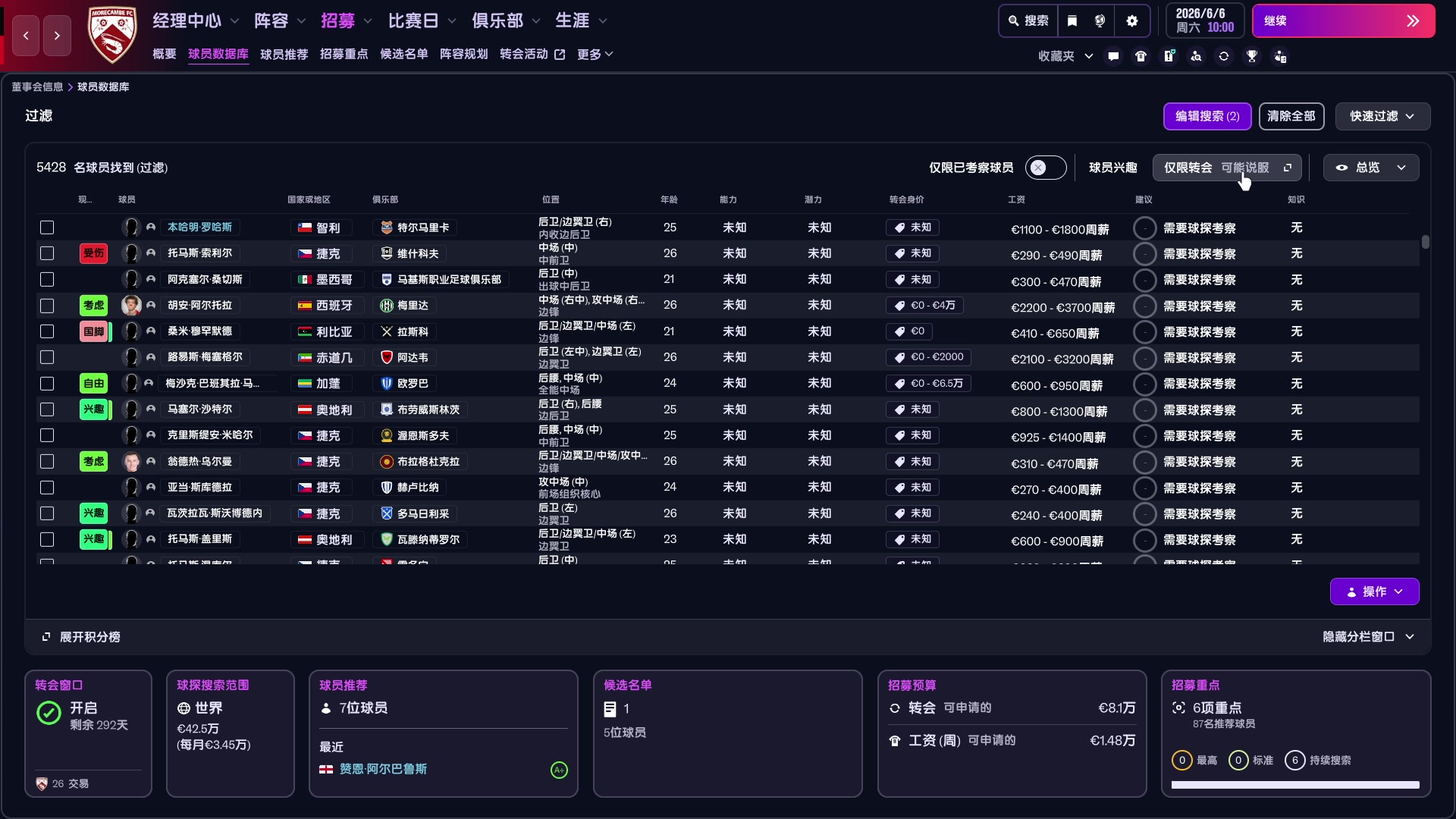Check the checkbox beside 本哈明·罗哈斯
The height and width of the screenshot is (819, 1456).
(x=47, y=227)
